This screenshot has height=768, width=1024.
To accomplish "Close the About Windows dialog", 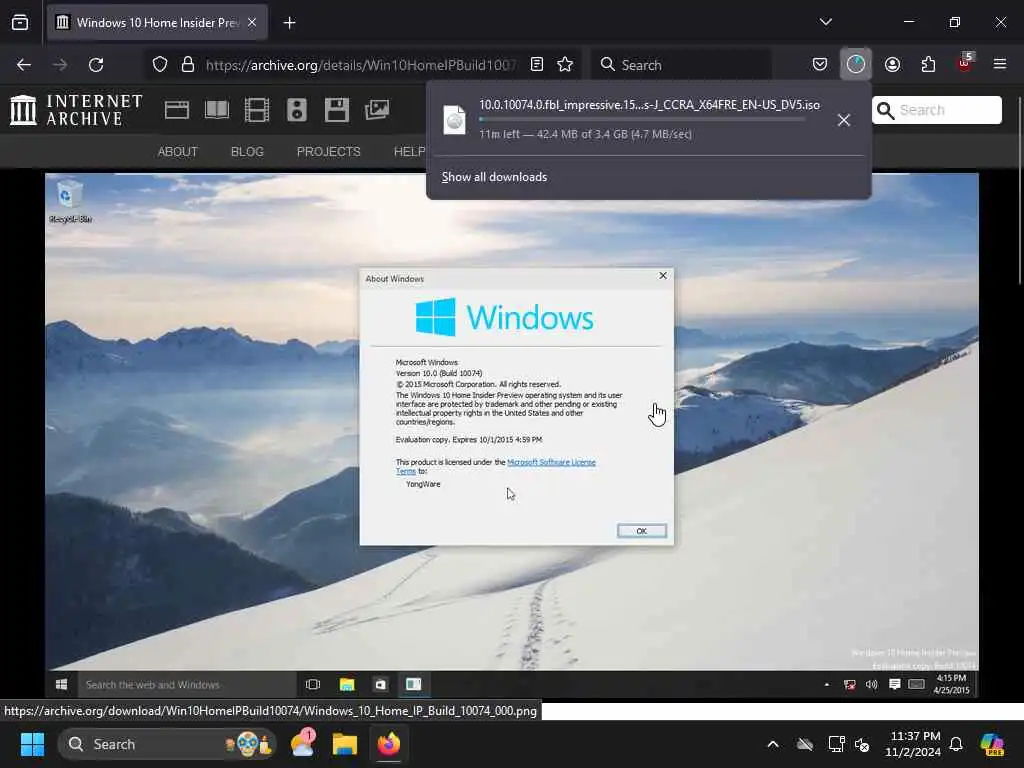I will point(663,276).
